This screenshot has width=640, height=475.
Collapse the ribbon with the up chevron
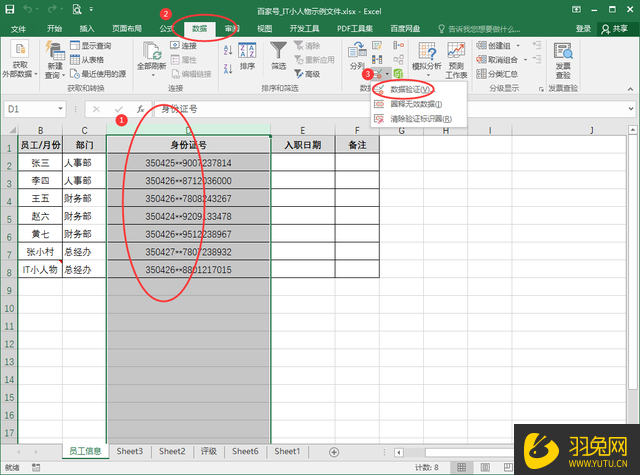(x=630, y=89)
